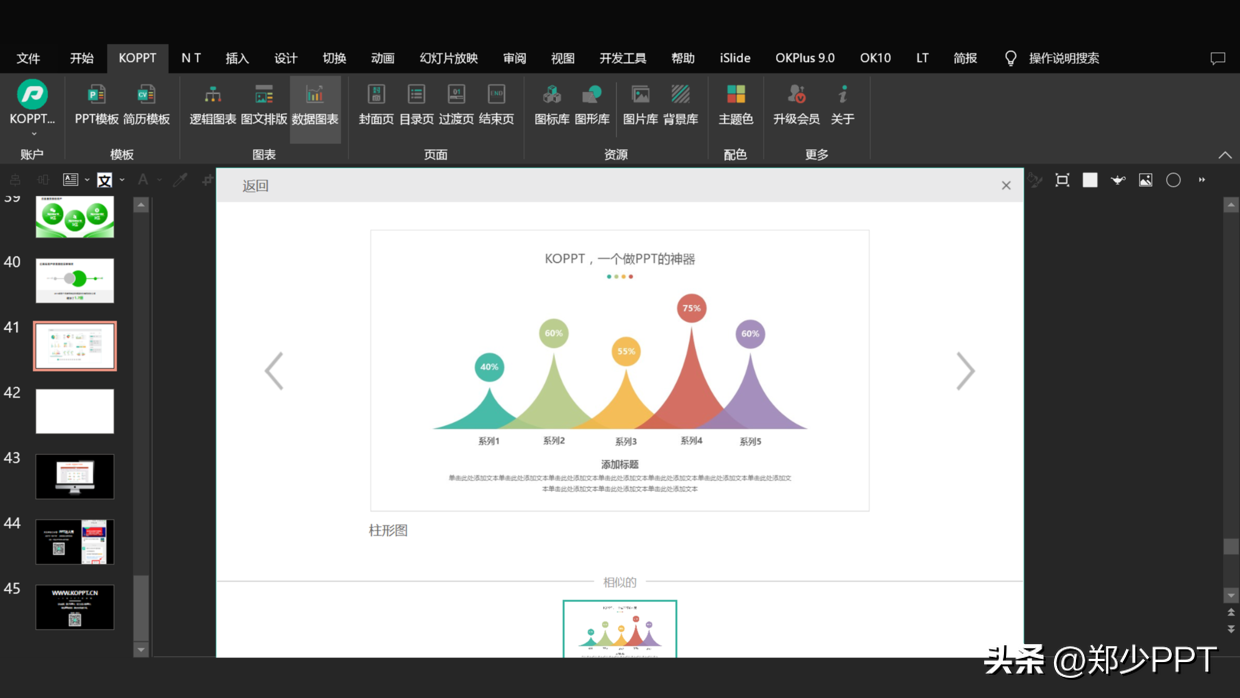Open PPT模板 templates
This screenshot has height=698, width=1240.
[96, 104]
